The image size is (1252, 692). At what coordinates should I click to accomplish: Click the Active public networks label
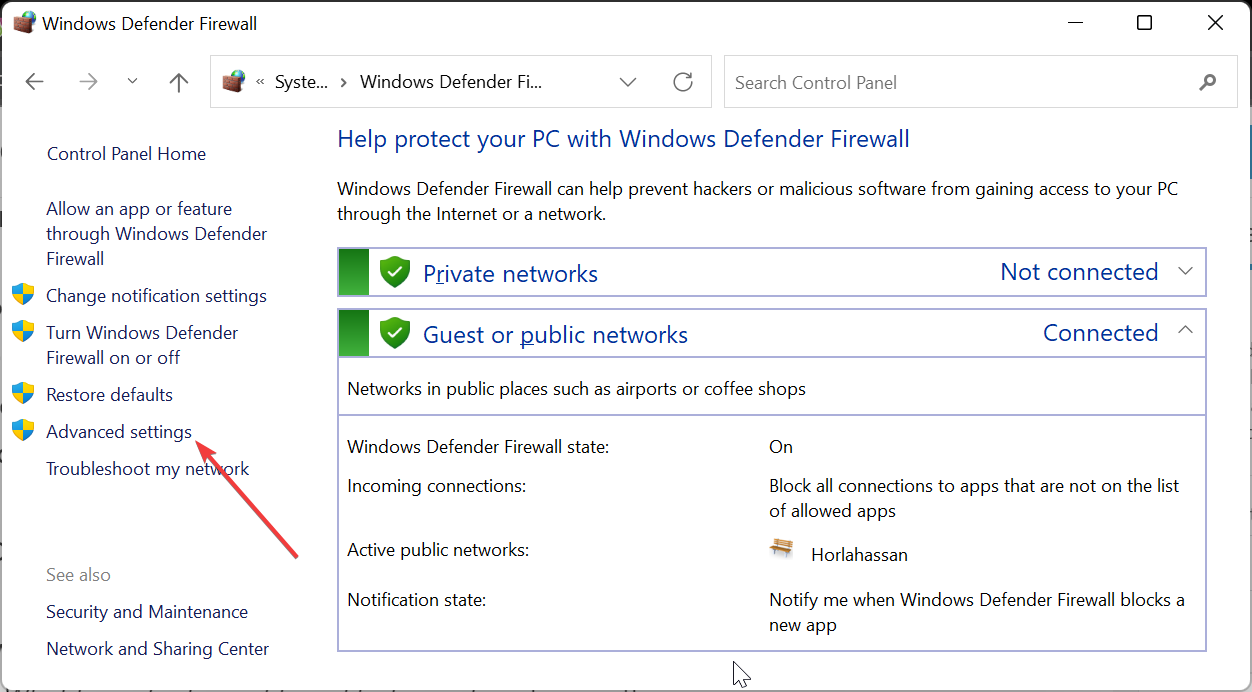(x=438, y=550)
